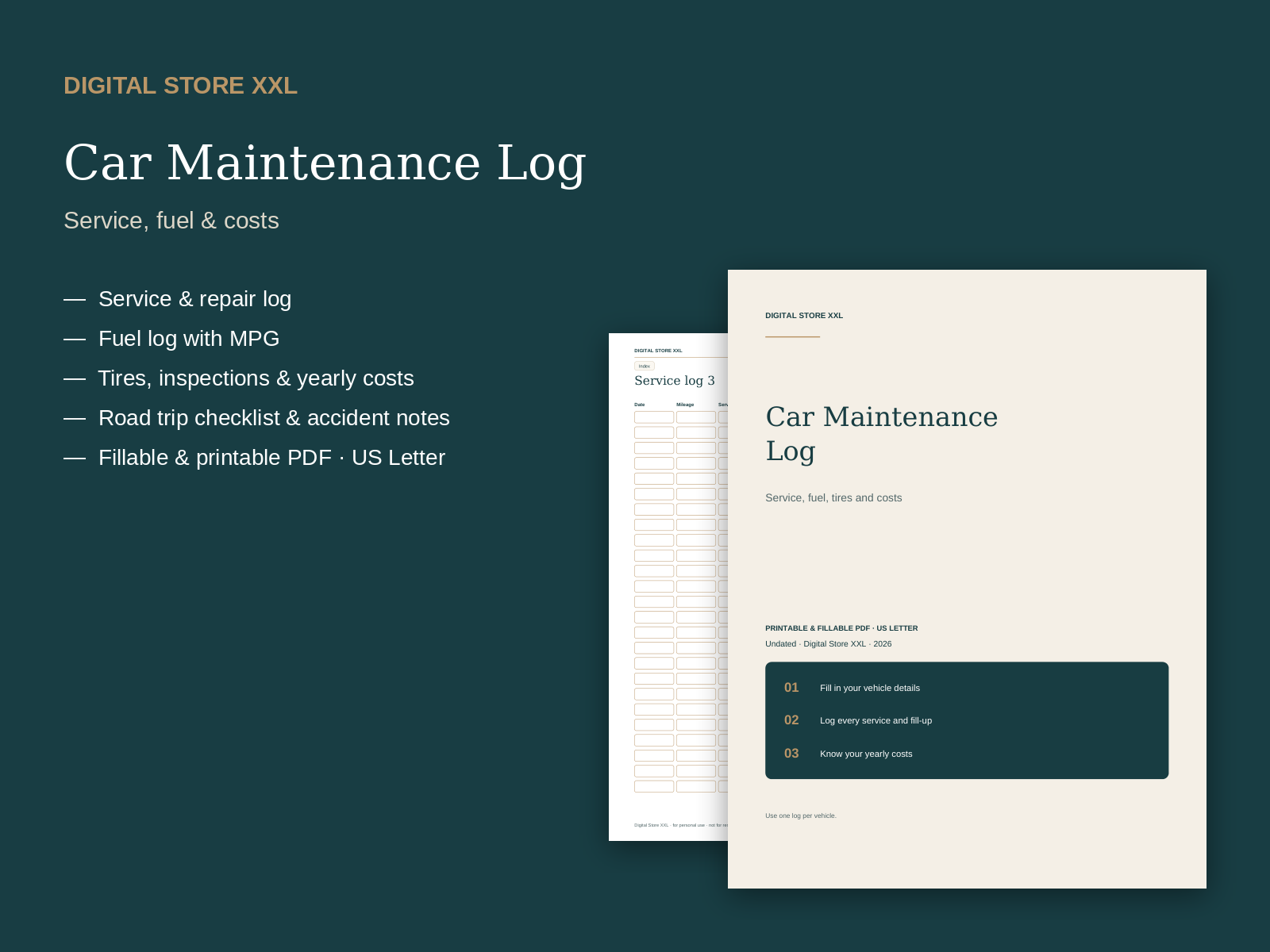
Task: Click Road trip checklist & accident notes
Action: (x=274, y=418)
